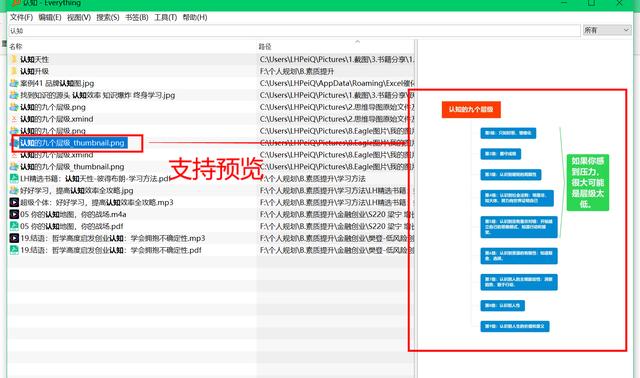
Task: Click the PDF icon of 19.结语 pdf file
Action: coord(14,250)
